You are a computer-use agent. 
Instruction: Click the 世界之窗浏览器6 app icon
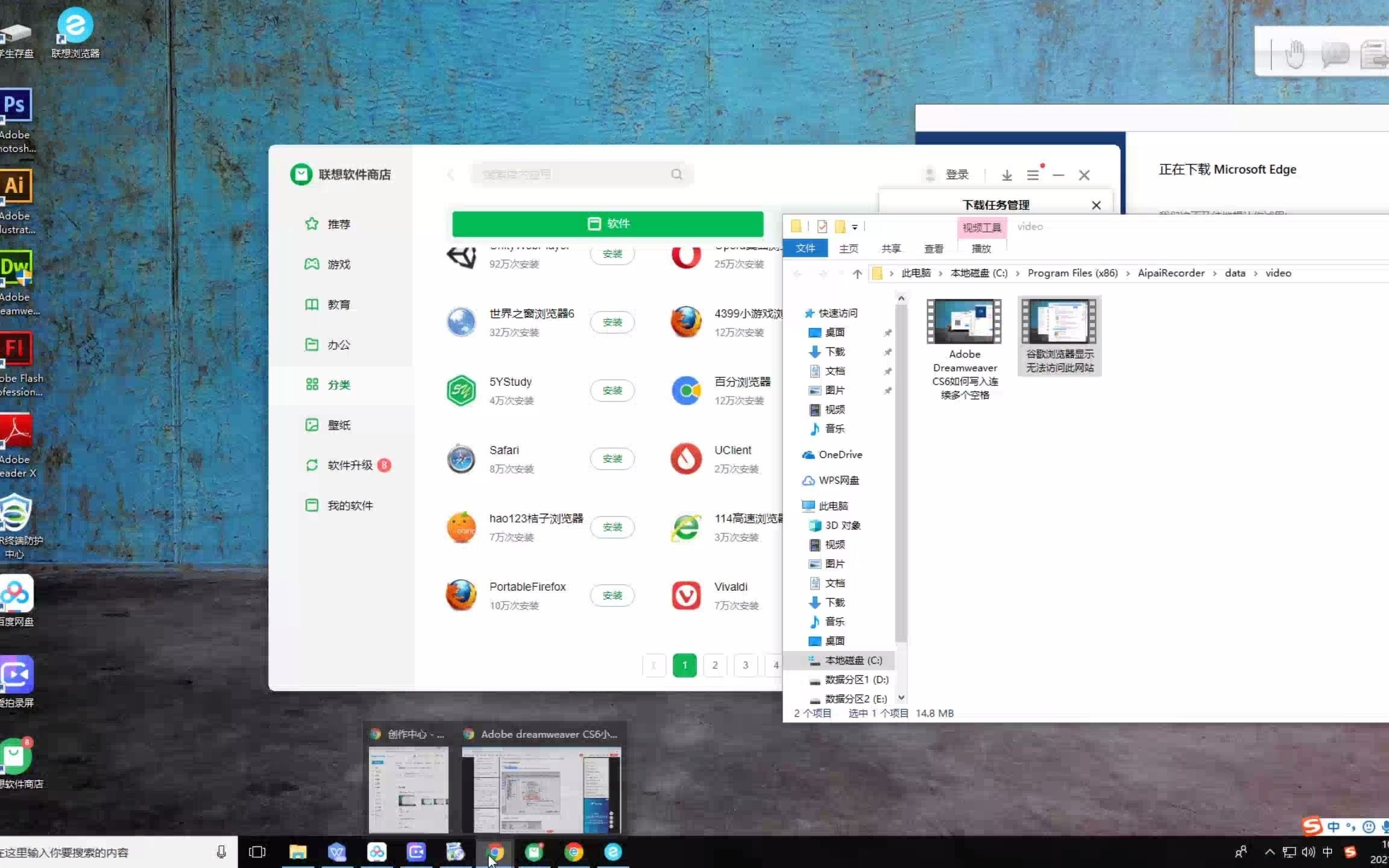(x=461, y=322)
